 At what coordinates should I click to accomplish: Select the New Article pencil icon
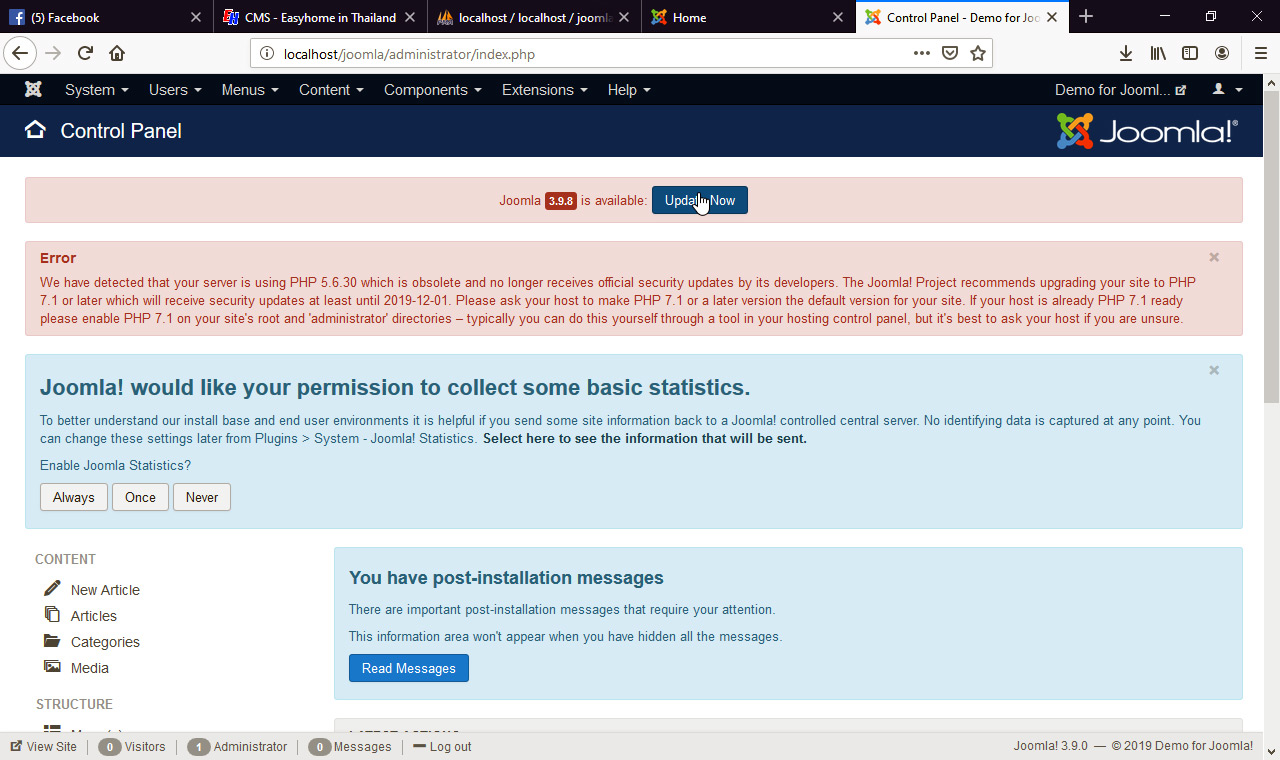pyautogui.click(x=52, y=589)
